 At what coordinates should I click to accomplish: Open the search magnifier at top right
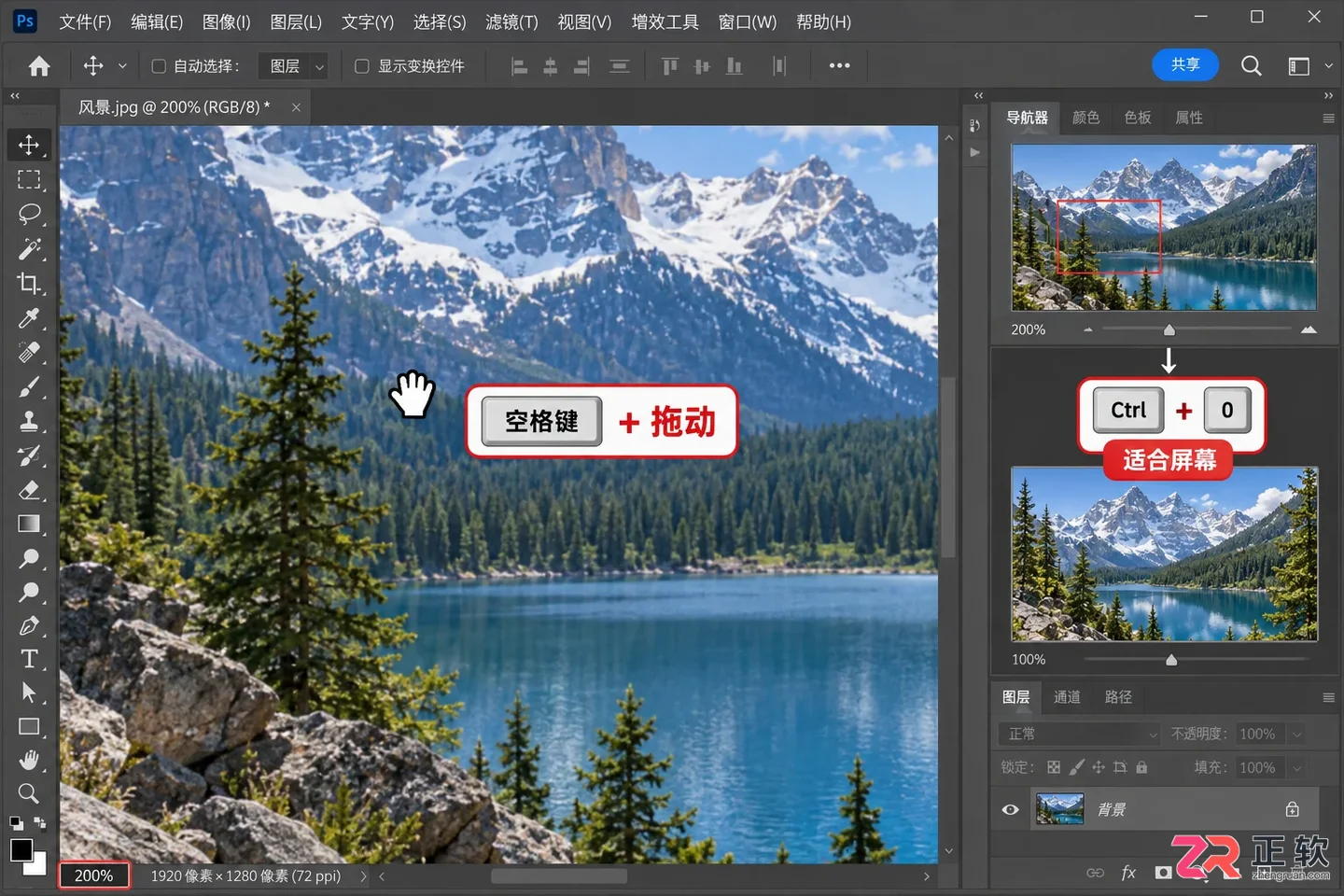point(1251,65)
